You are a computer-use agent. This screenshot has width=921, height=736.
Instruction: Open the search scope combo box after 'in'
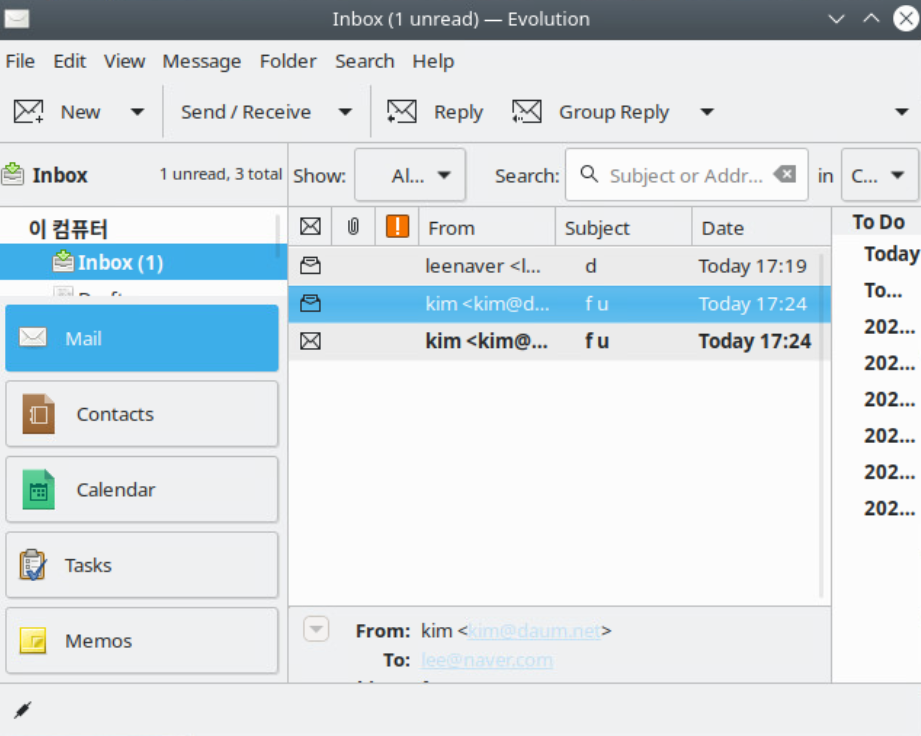point(879,175)
